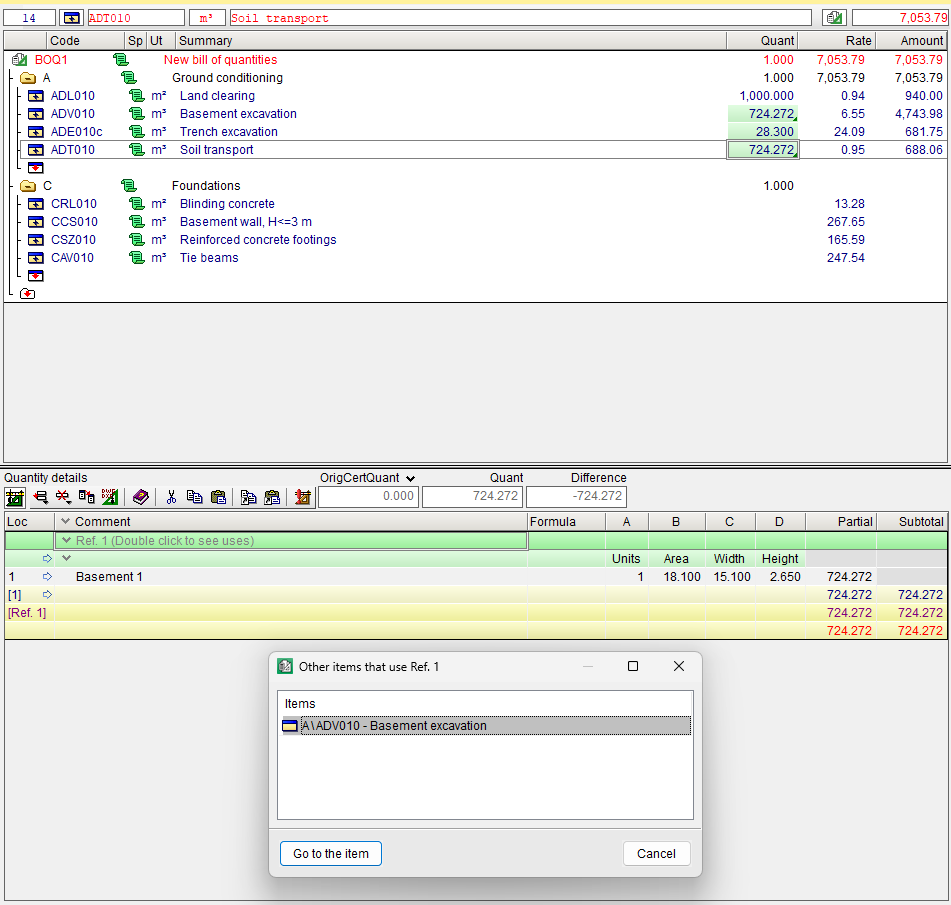Click the paste clipboard icon
This screenshot has height=905, width=951.
[x=218, y=497]
